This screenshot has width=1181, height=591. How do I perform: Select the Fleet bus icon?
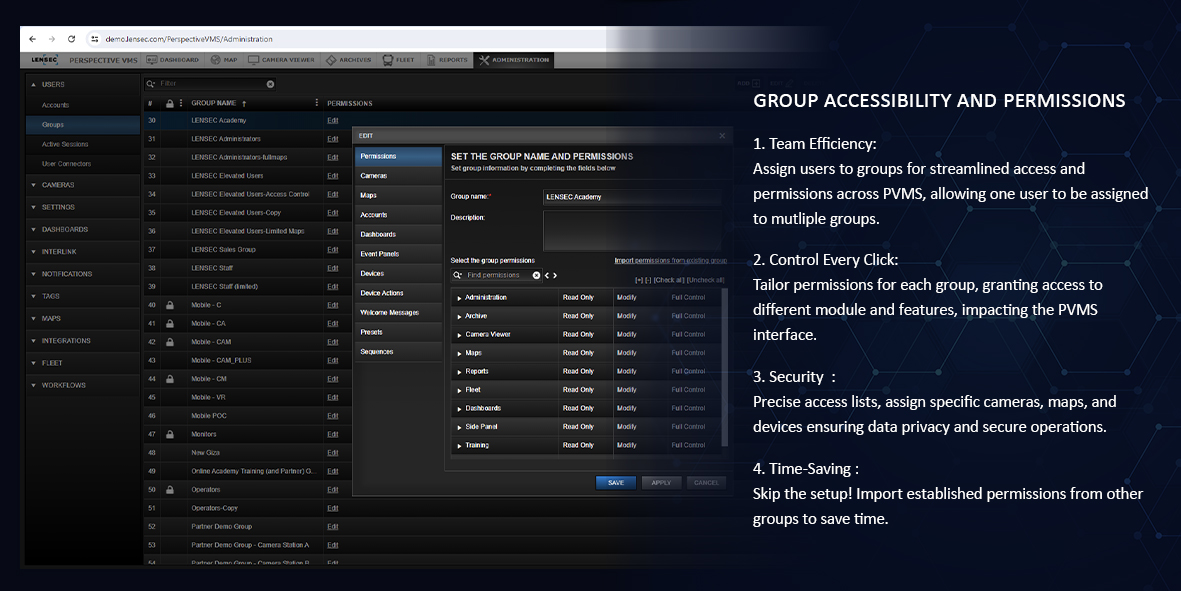click(388, 59)
